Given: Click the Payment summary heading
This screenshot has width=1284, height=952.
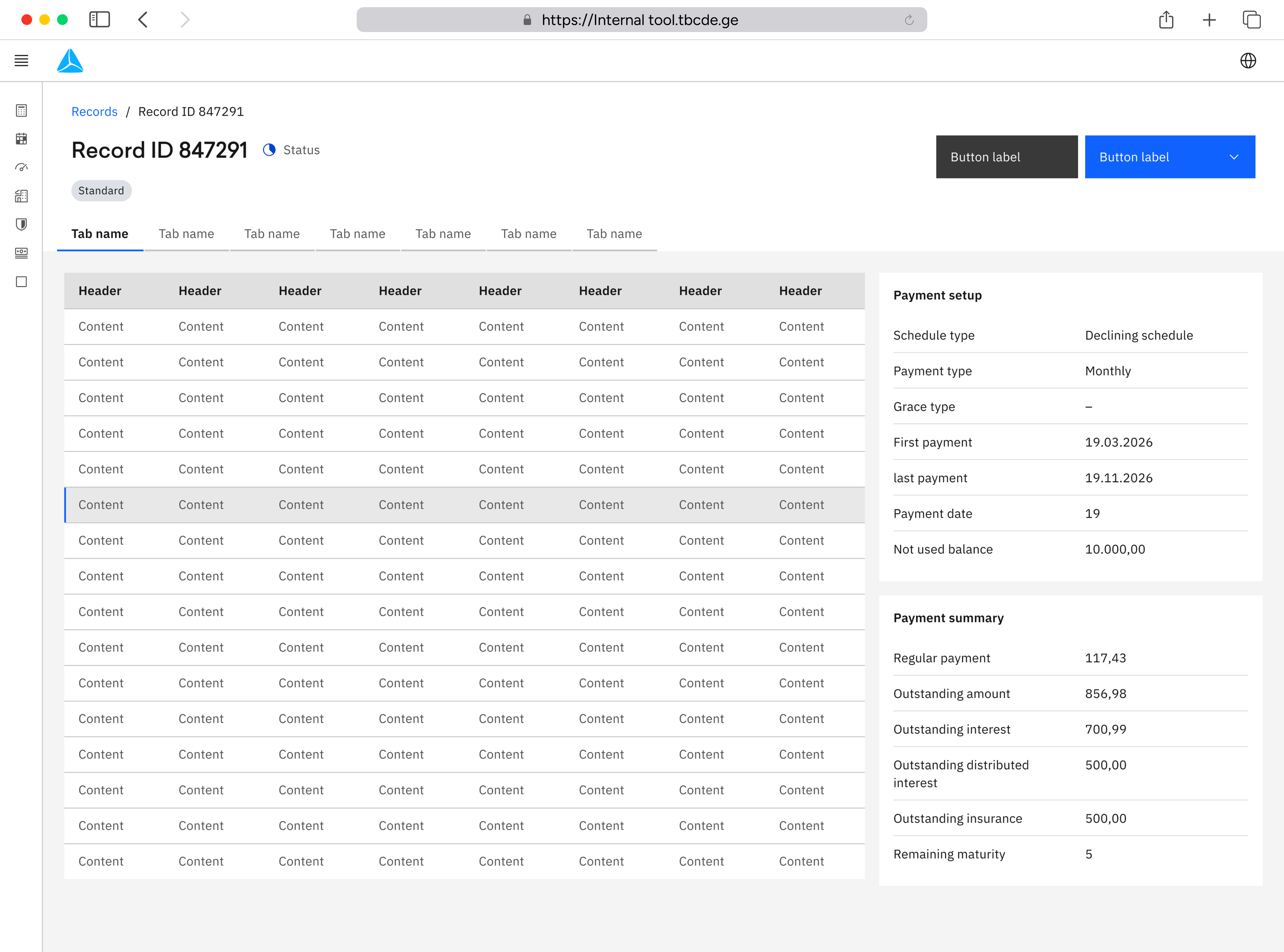Looking at the screenshot, I should (x=949, y=618).
